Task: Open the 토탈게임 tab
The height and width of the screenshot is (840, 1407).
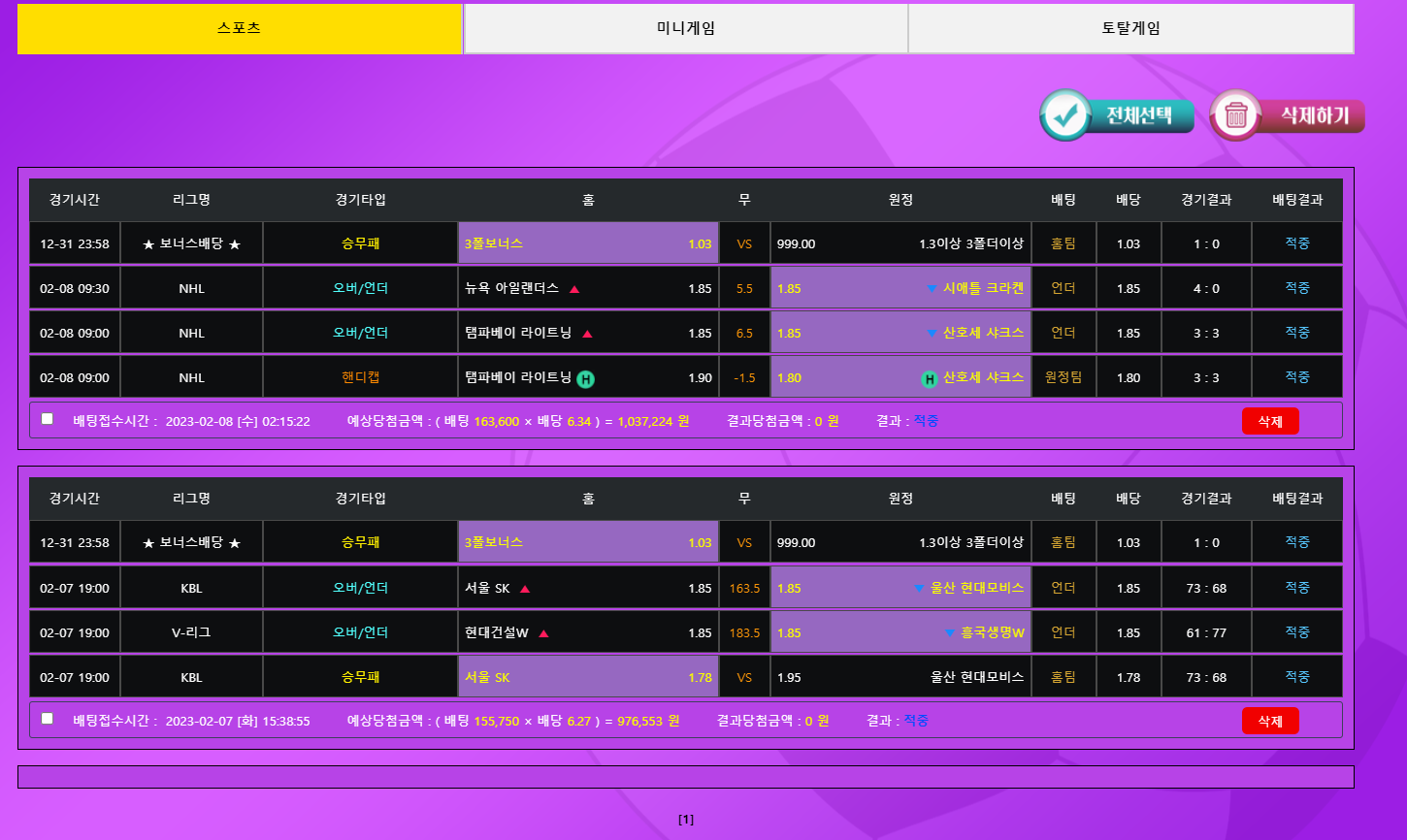Action: (x=1130, y=28)
